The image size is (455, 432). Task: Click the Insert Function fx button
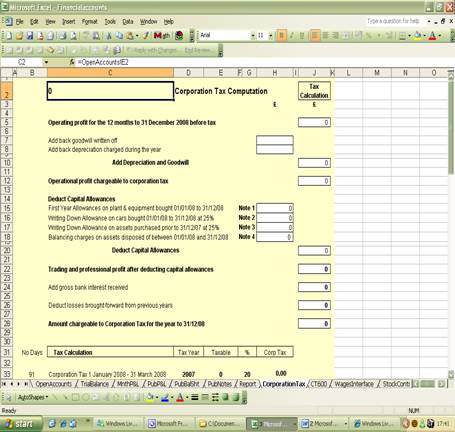coord(72,62)
